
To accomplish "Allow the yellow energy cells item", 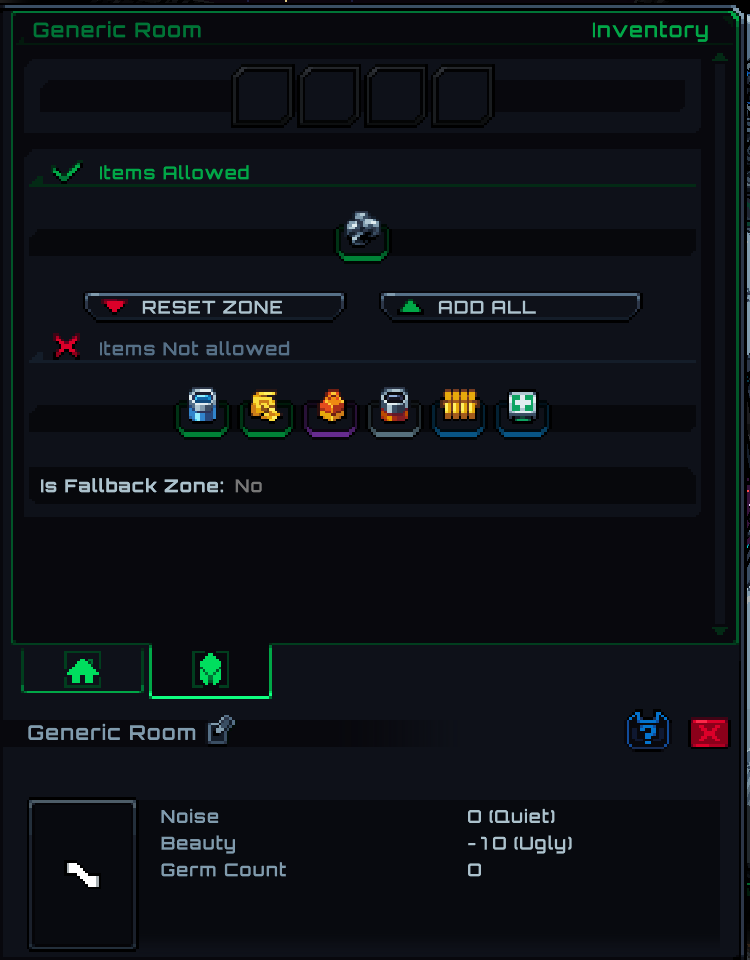I will click(459, 411).
